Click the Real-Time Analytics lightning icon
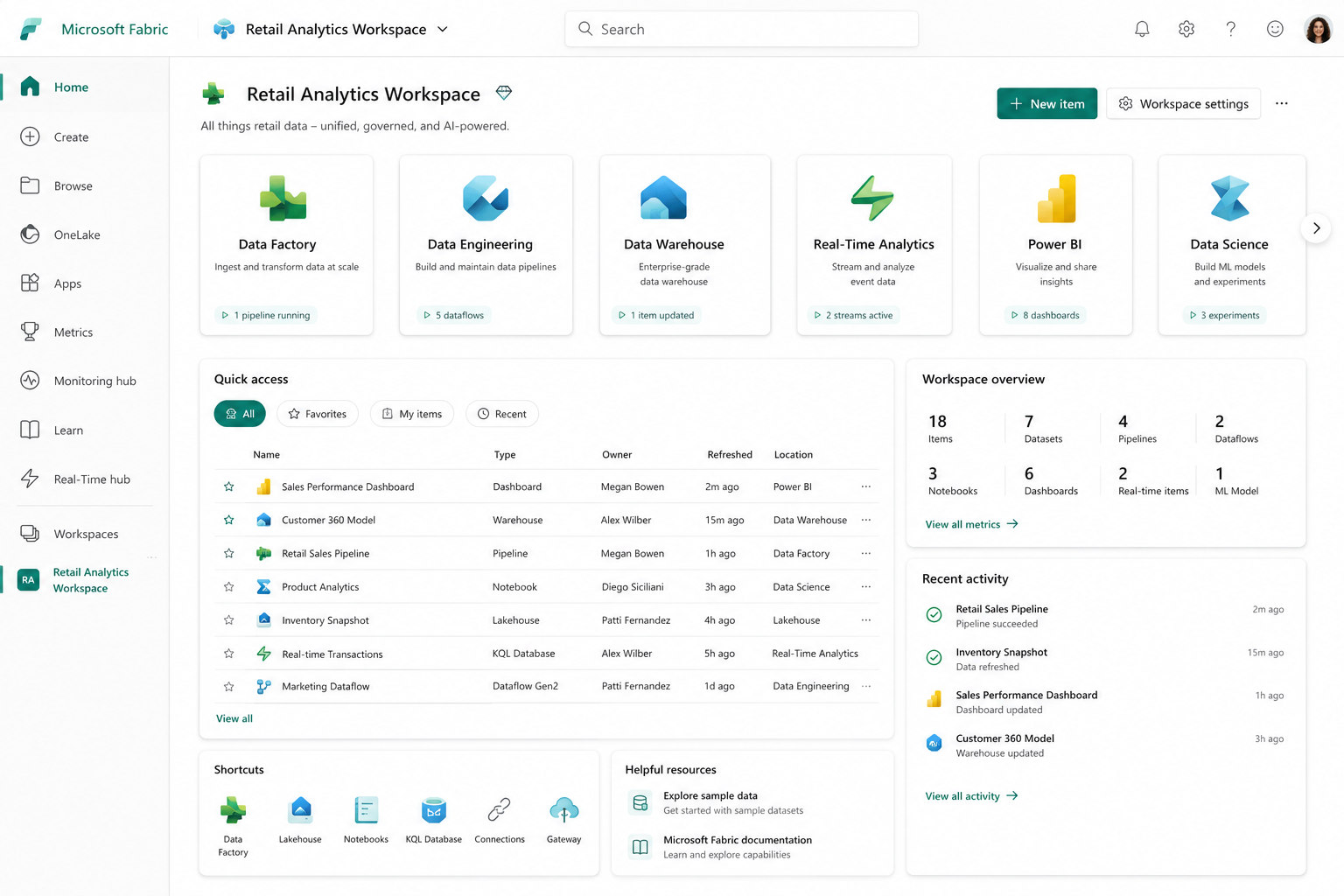 click(872, 198)
